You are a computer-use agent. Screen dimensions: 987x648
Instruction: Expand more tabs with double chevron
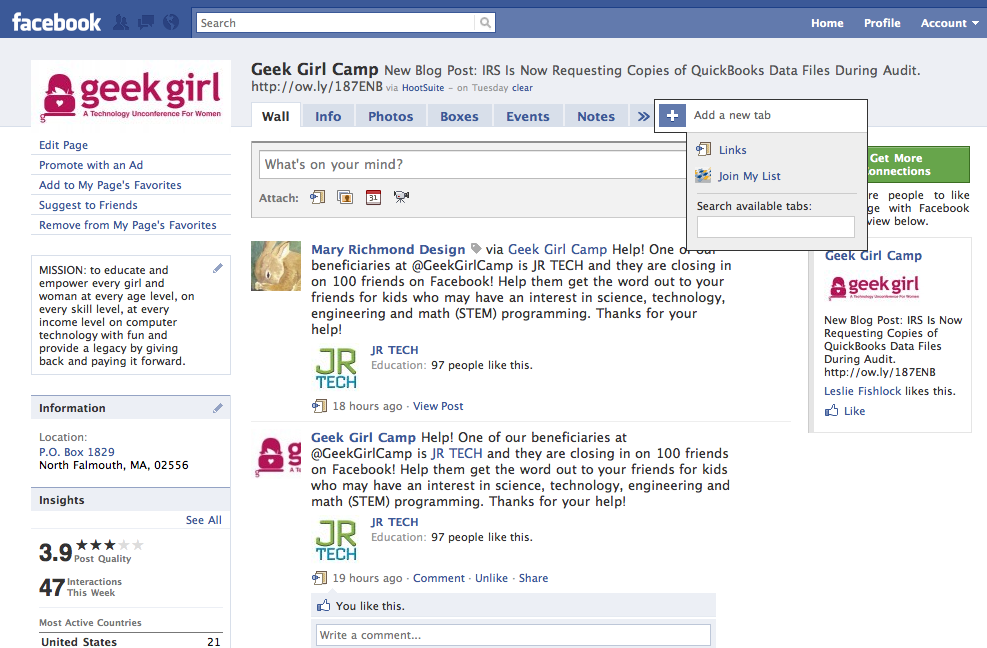(643, 116)
